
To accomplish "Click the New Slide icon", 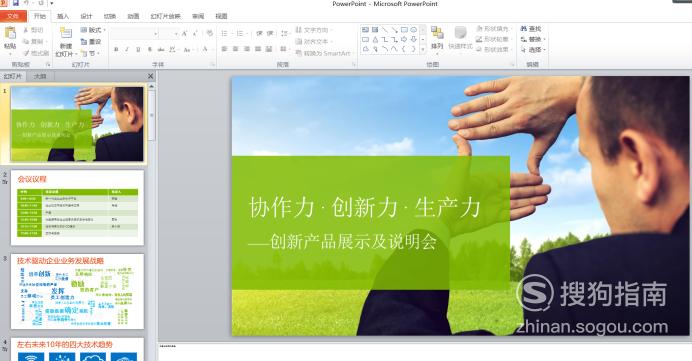I will 66,34.
